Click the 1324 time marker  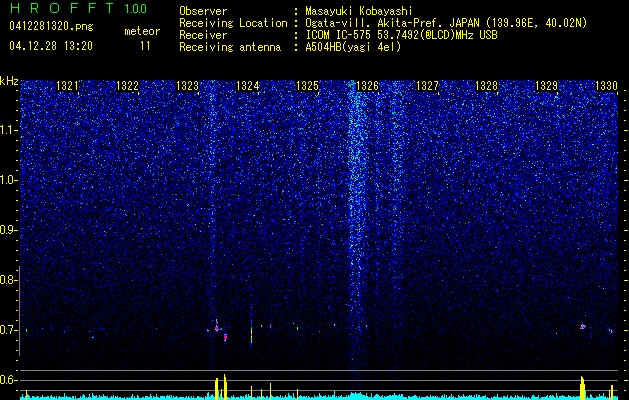coord(248,85)
